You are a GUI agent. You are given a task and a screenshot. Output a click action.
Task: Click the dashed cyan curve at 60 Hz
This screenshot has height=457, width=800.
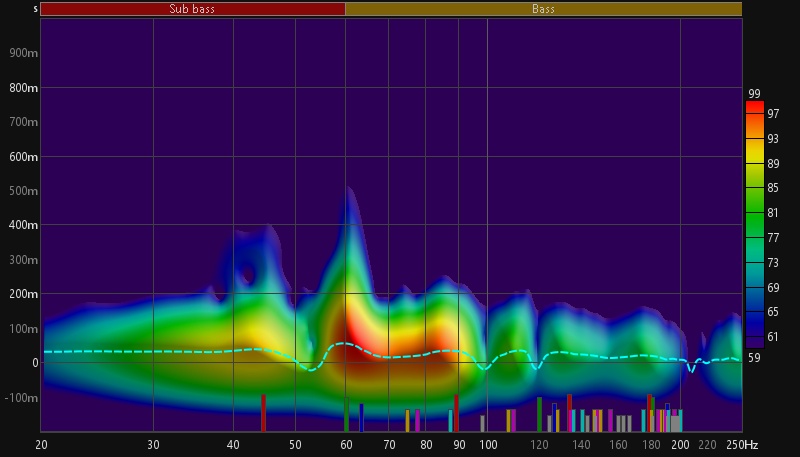346,343
